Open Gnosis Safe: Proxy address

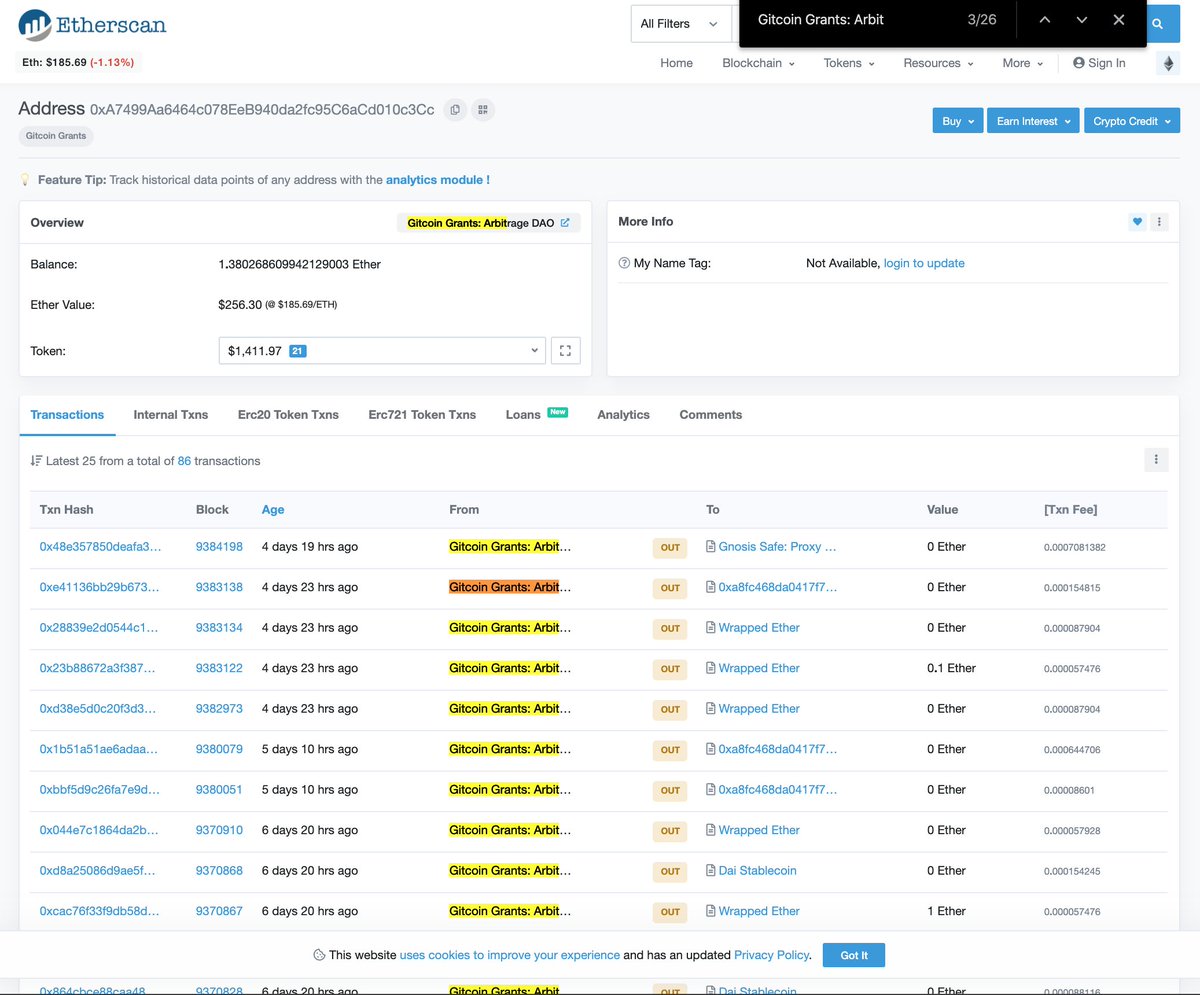777,546
